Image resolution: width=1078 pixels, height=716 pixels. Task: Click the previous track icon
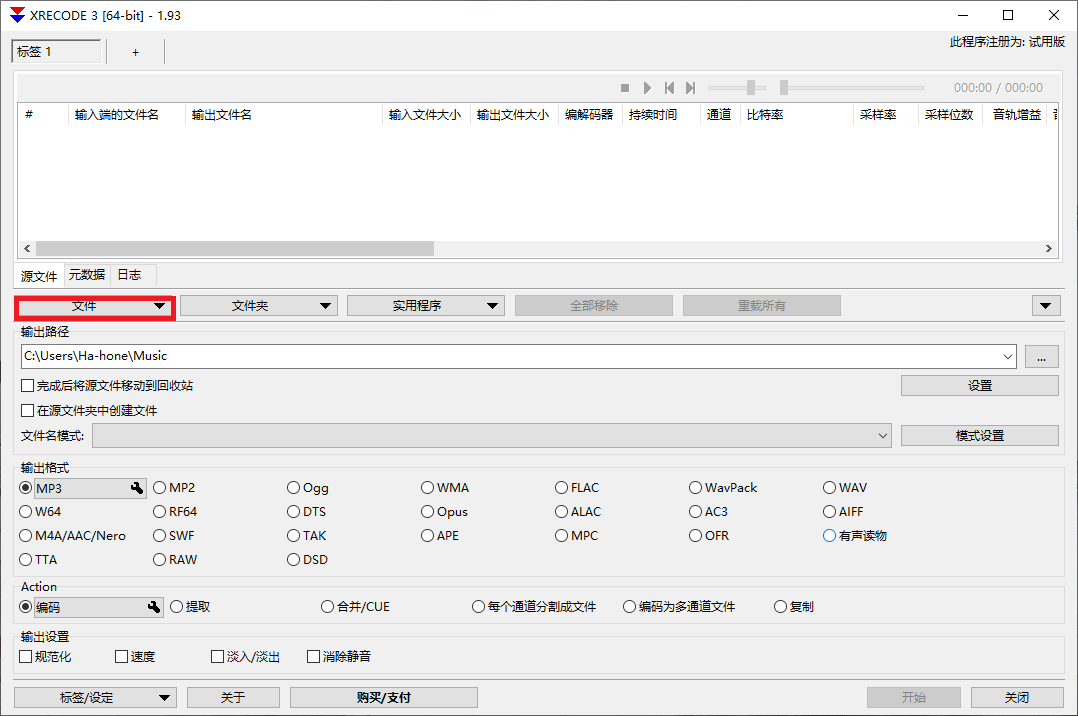tap(669, 88)
